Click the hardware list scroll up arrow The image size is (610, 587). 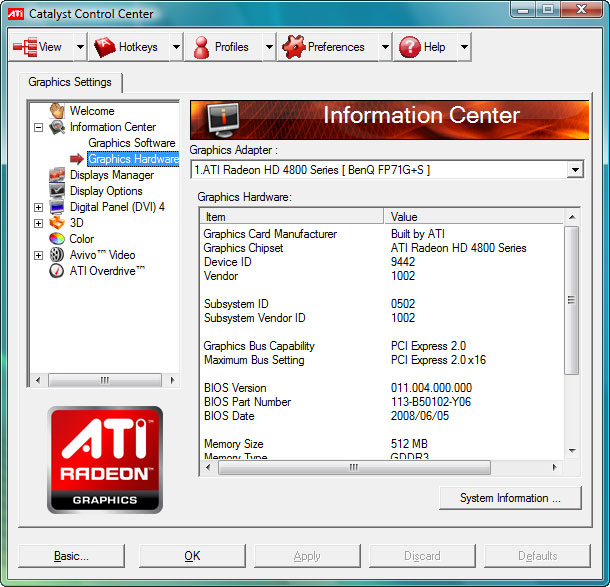(x=572, y=217)
